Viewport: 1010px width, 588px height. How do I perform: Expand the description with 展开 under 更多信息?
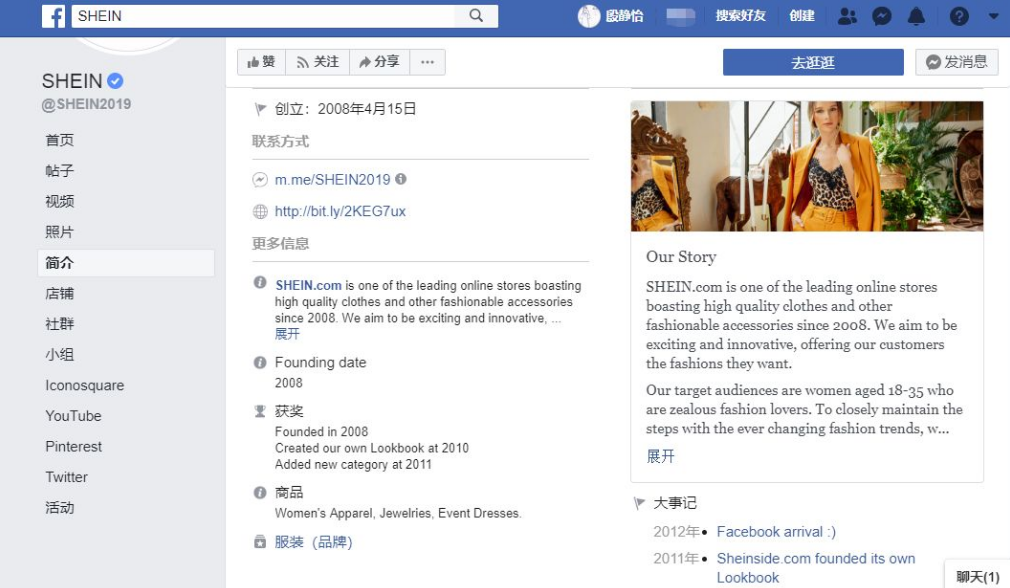pyautogui.click(x=287, y=334)
